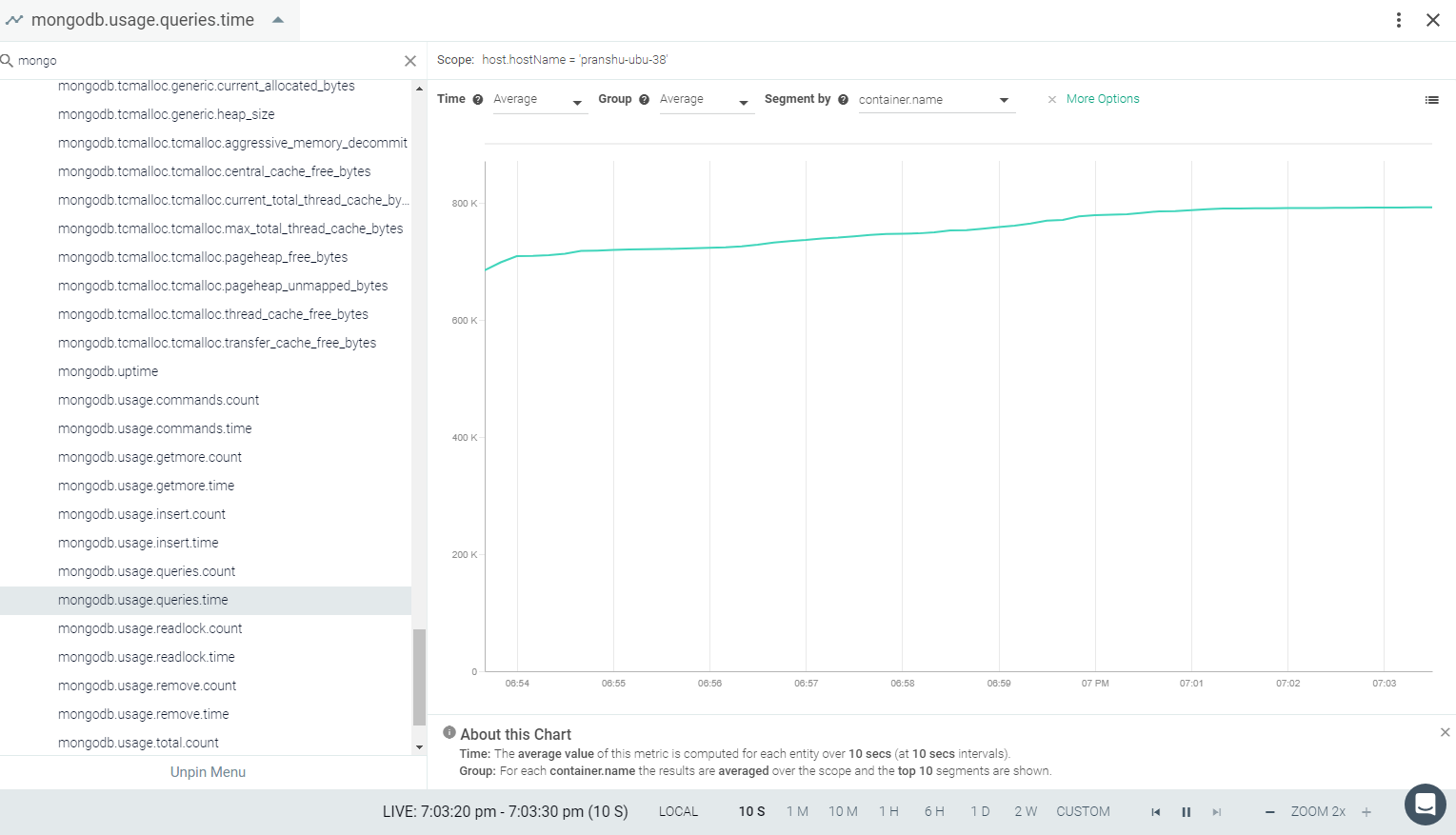Image resolution: width=1456 pixels, height=835 pixels.
Task: Click the help icon next to Segment by
Action: pos(843,99)
